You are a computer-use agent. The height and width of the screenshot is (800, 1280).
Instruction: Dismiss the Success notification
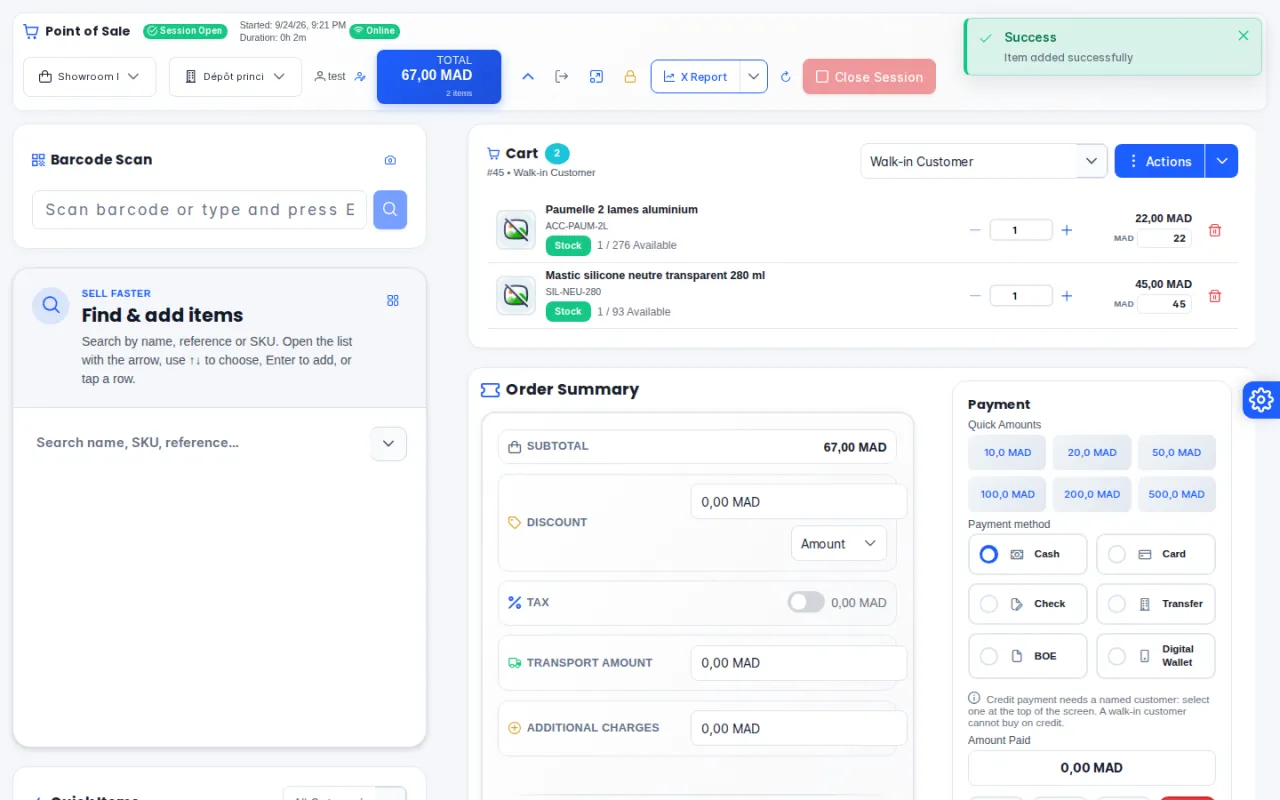click(1243, 36)
